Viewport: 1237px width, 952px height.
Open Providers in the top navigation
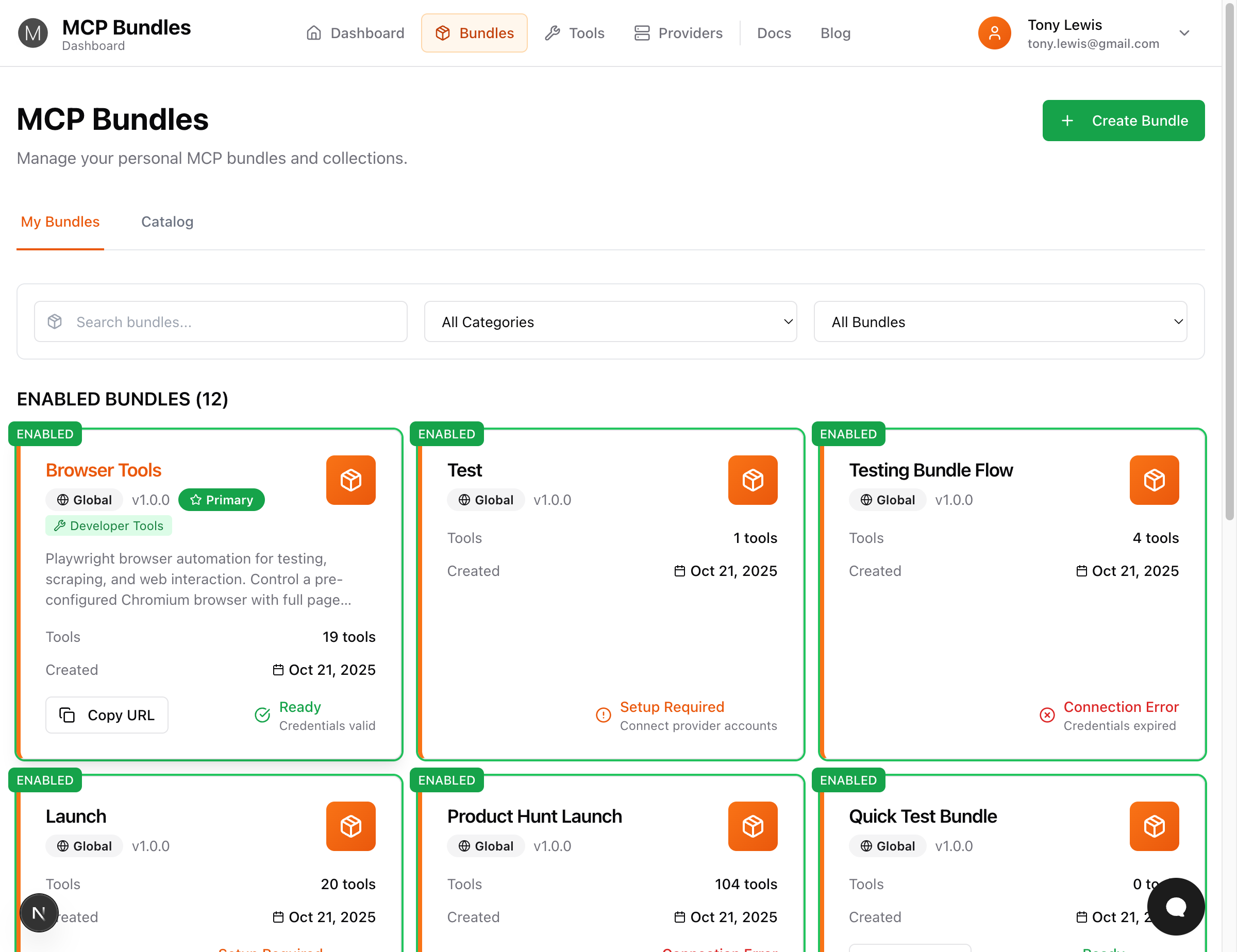678,33
